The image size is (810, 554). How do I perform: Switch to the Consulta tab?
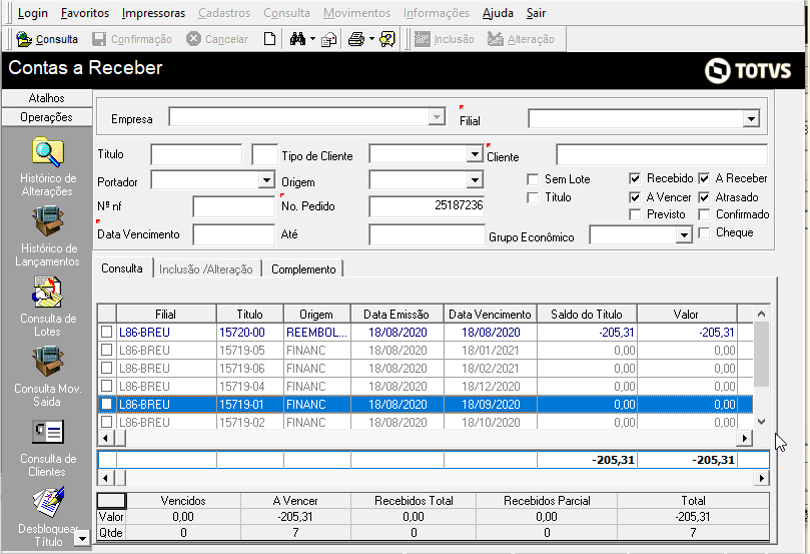[x=122, y=268]
